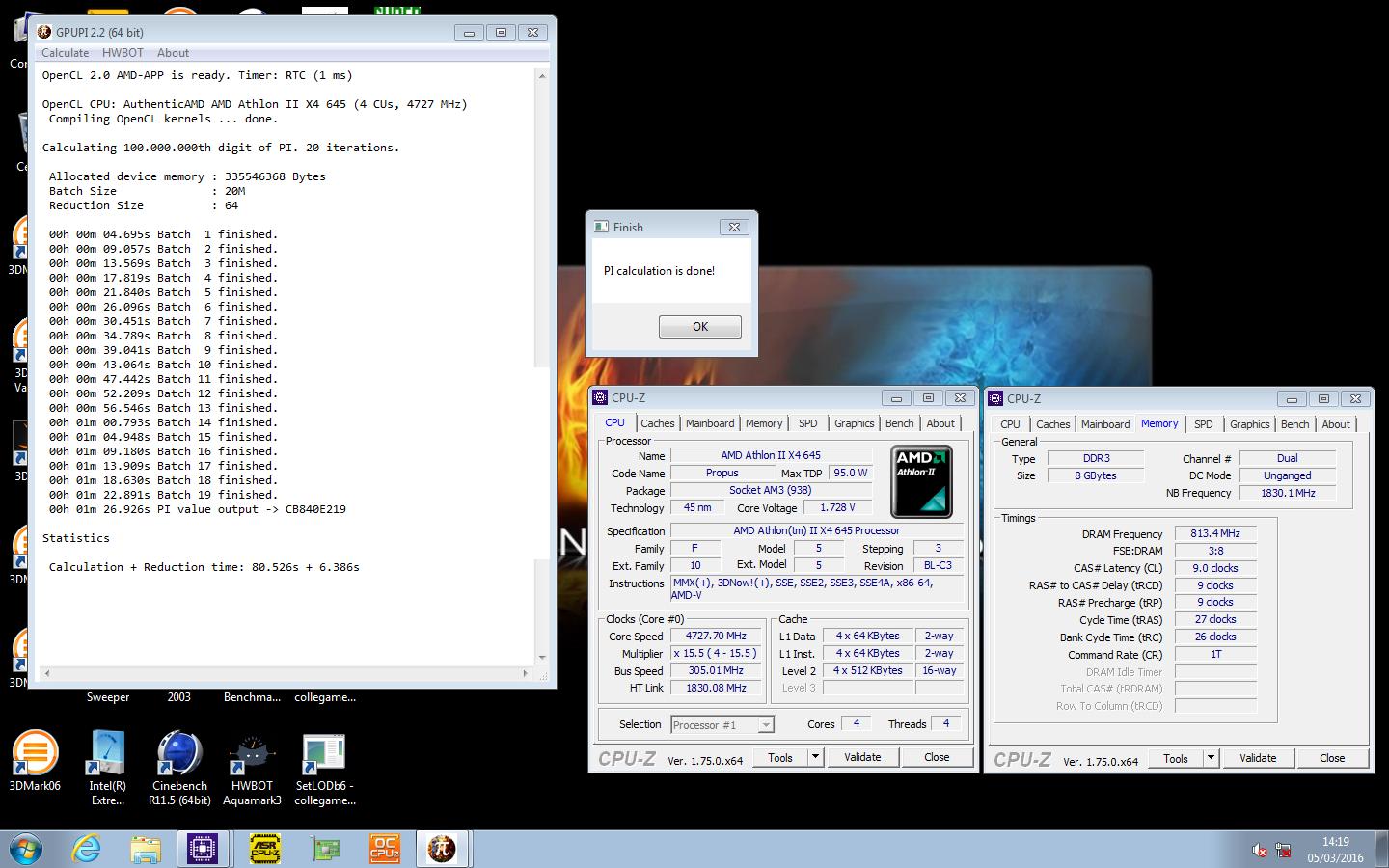This screenshot has height=868, width=1389.
Task: Close the Finish dialog with X
Action: (734, 227)
